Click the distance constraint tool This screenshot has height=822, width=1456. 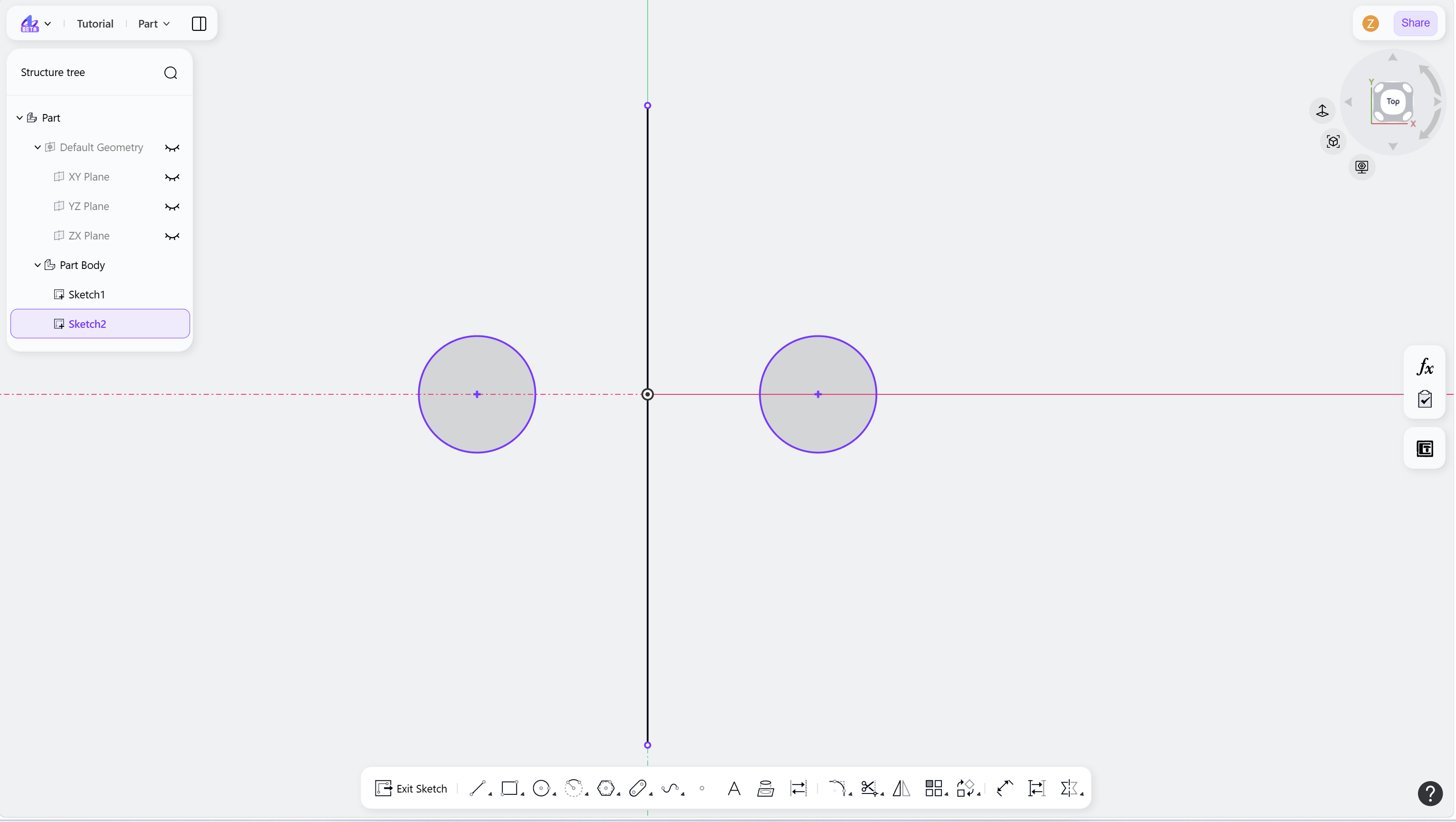(x=1036, y=788)
